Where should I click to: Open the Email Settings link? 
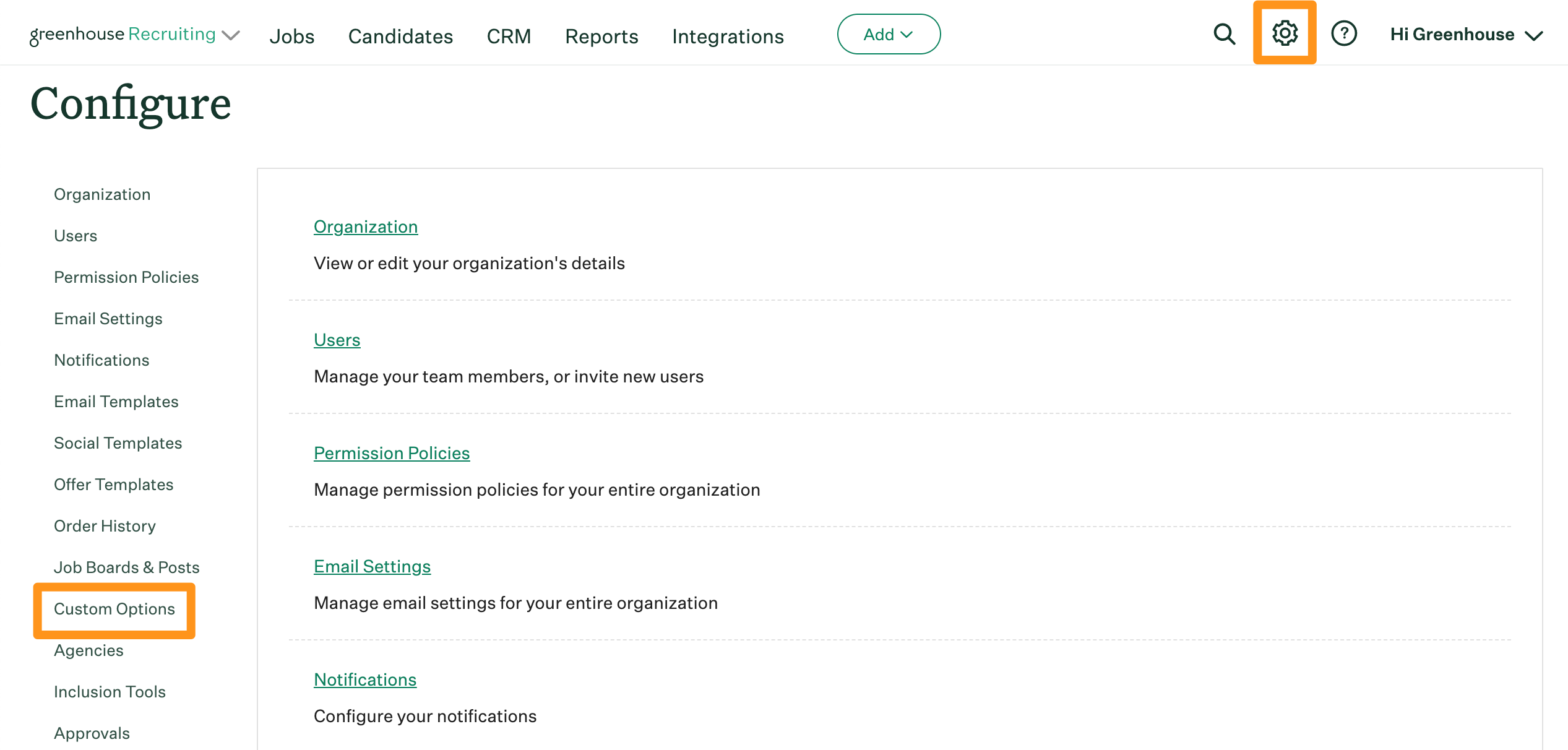[372, 566]
